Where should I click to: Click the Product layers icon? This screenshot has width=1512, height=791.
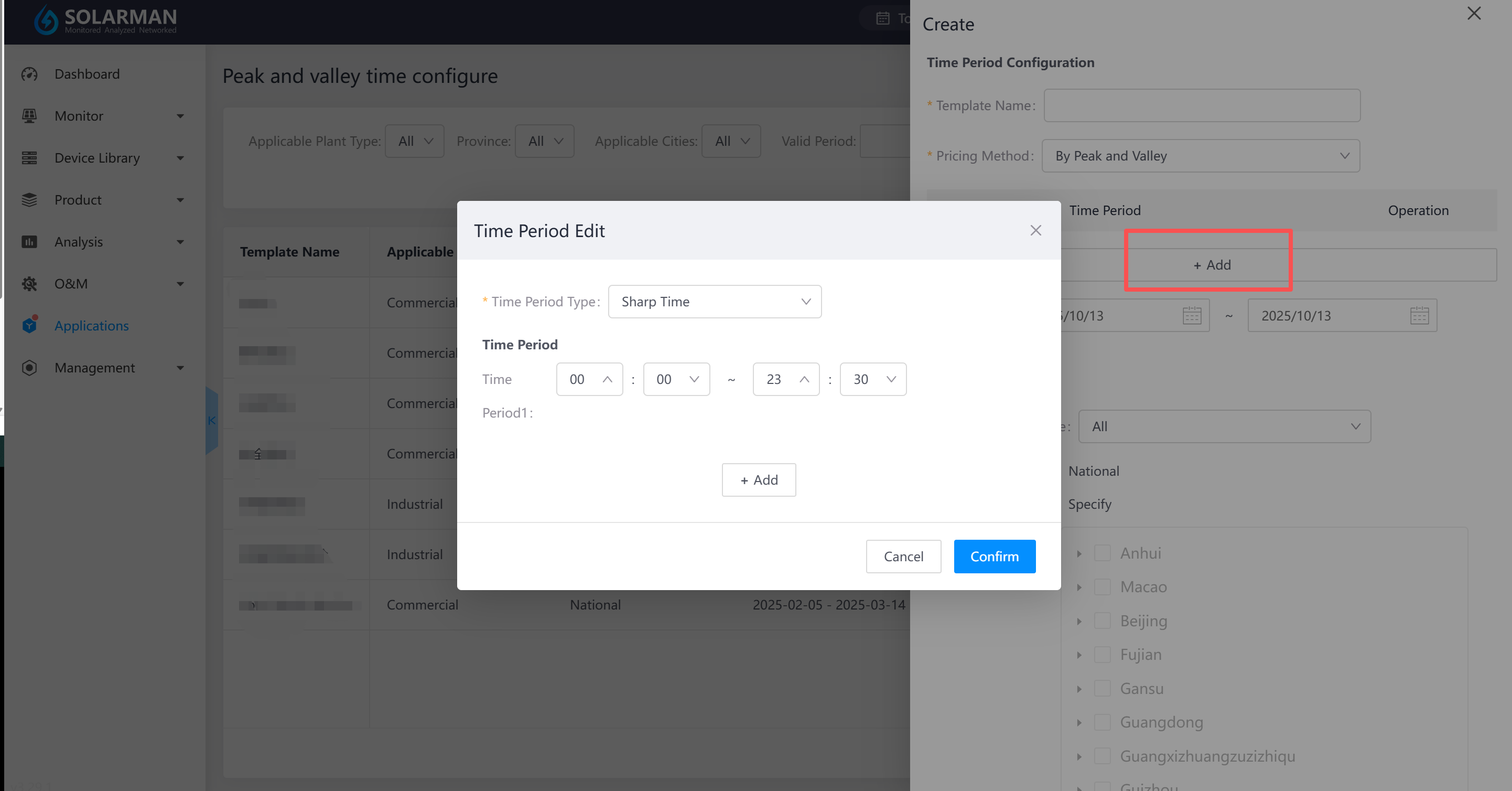[29, 200]
